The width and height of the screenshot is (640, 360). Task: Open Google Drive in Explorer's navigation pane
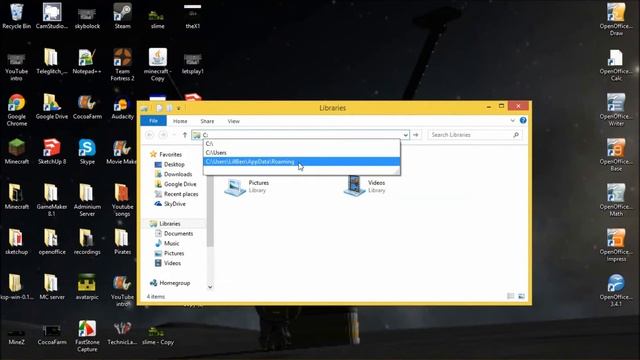[176, 184]
